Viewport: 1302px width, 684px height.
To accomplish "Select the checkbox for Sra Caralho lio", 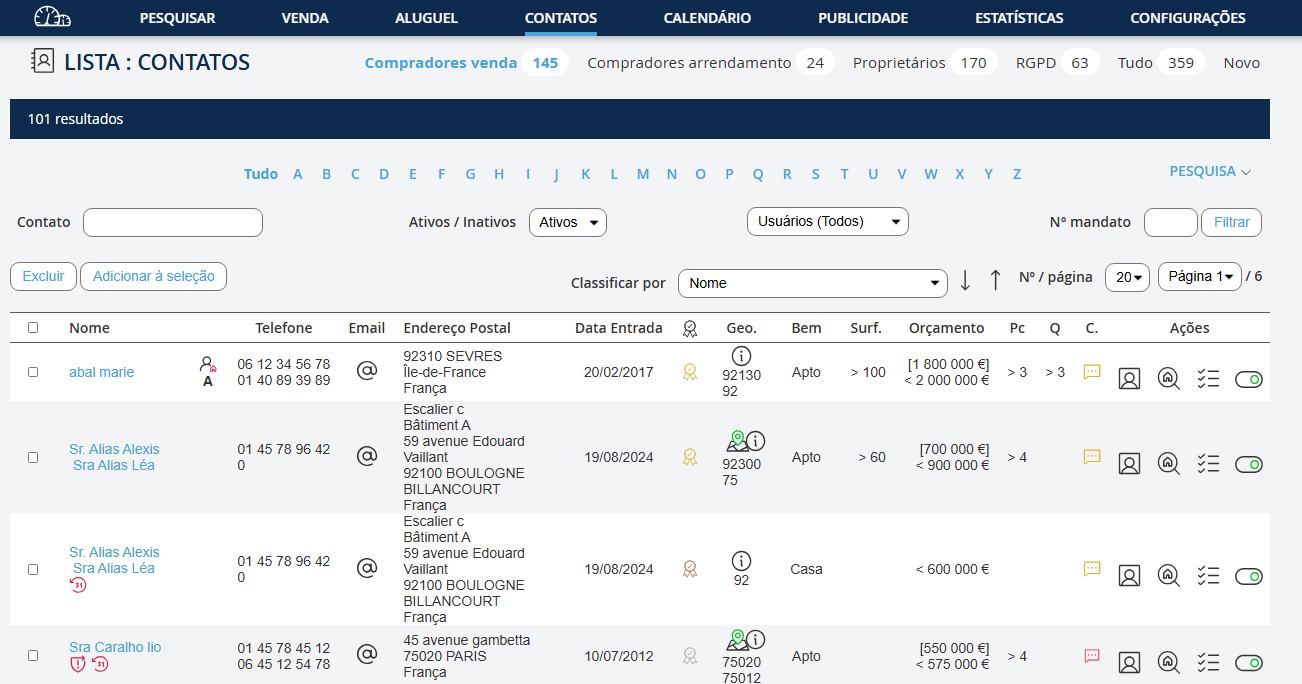I will coord(33,656).
